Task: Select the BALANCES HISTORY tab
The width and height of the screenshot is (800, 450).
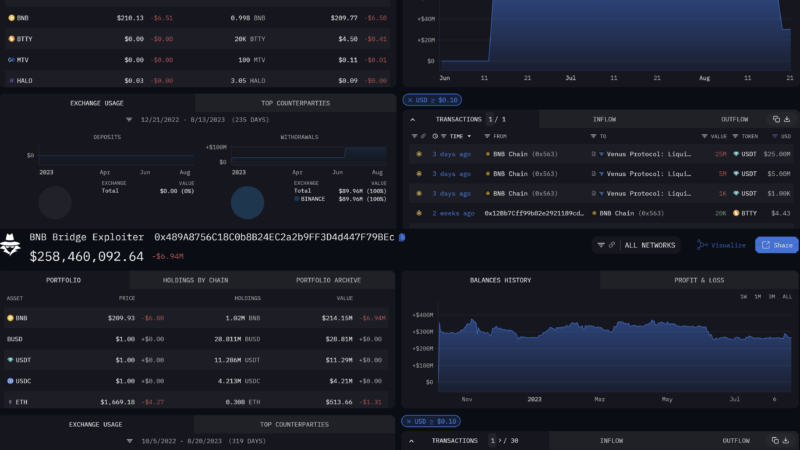Action: point(501,280)
